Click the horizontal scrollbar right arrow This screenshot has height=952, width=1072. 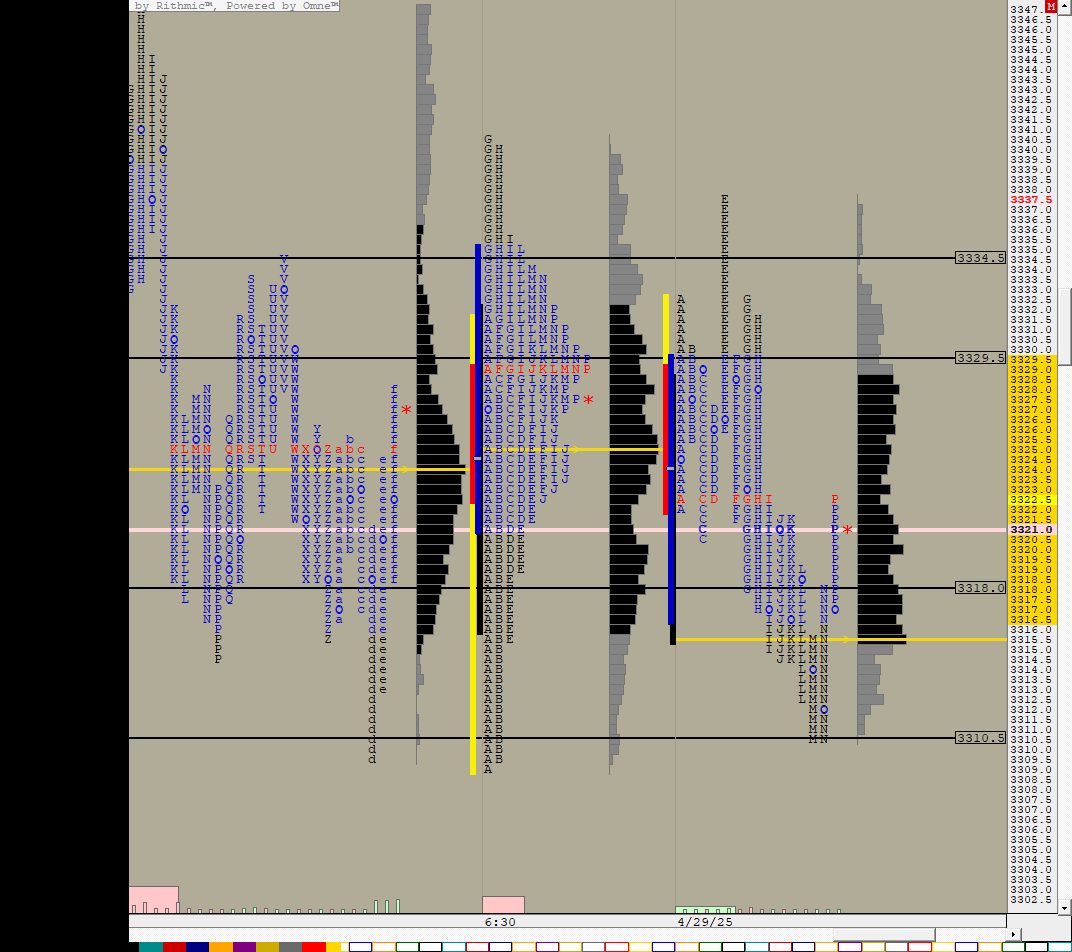point(1013,934)
